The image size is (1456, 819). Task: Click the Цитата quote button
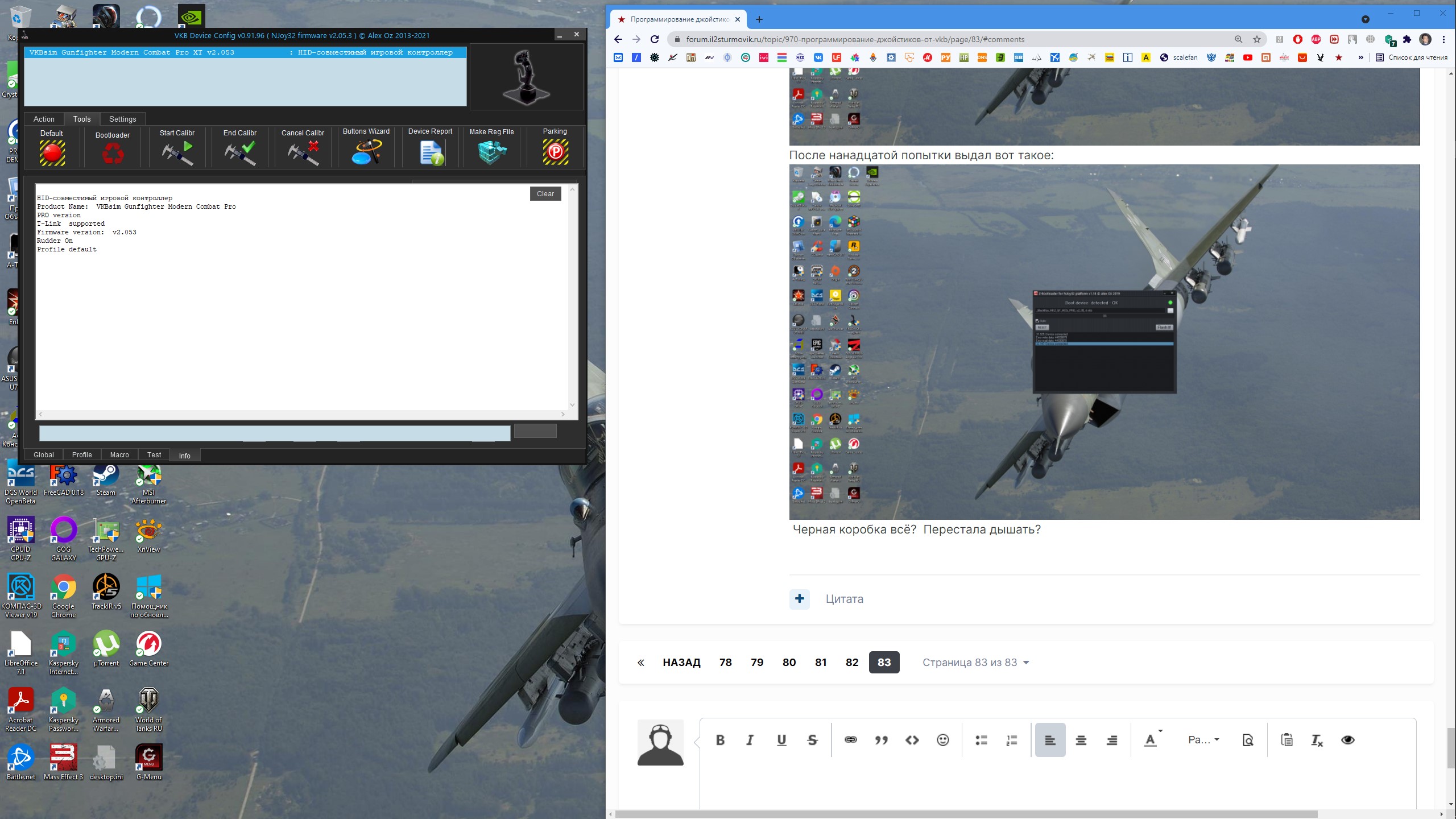click(845, 599)
